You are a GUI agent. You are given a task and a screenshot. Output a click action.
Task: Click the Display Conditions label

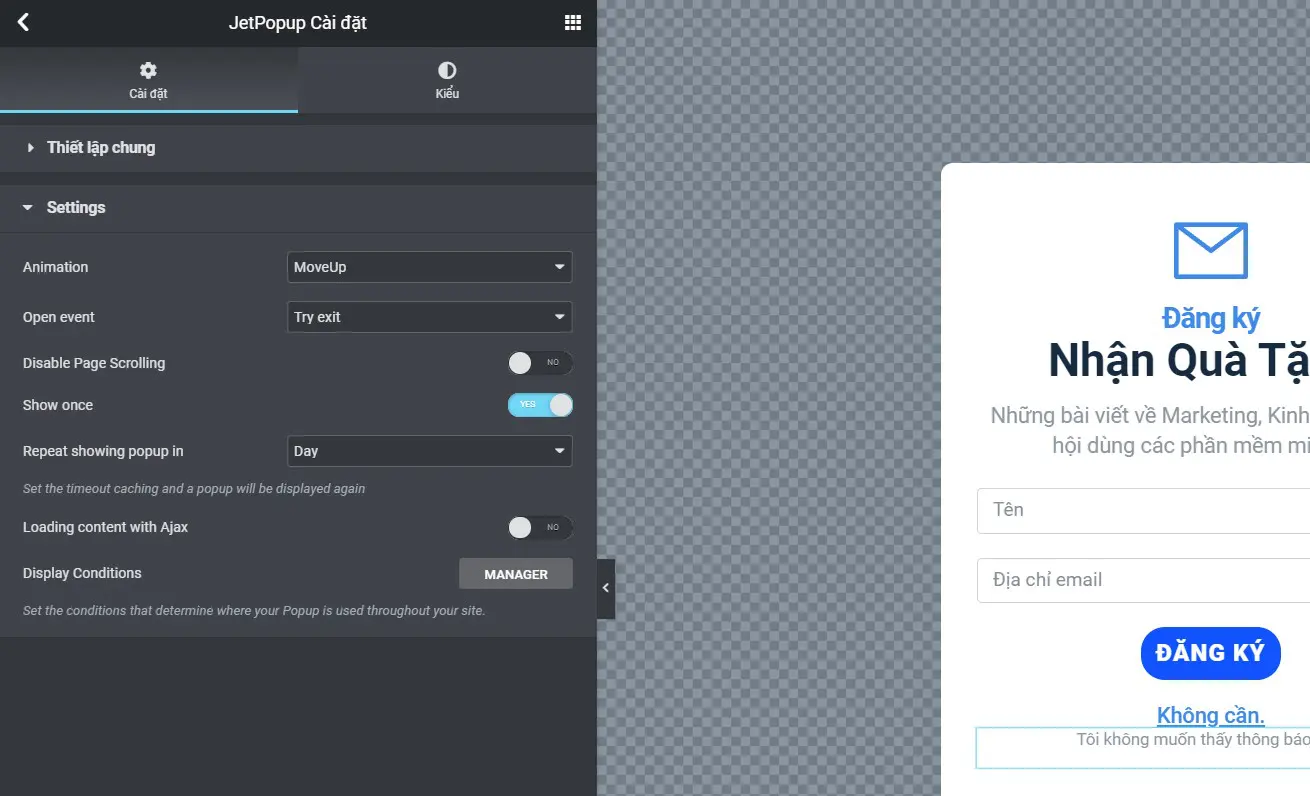click(x=82, y=573)
